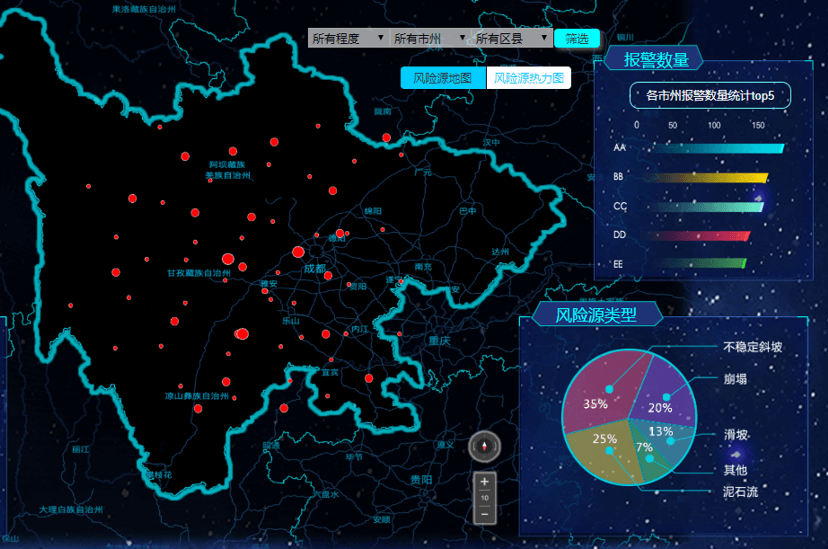This screenshot has width=828, height=549.
Task: Click the 13% pie slice marker dot
Action: [671, 441]
